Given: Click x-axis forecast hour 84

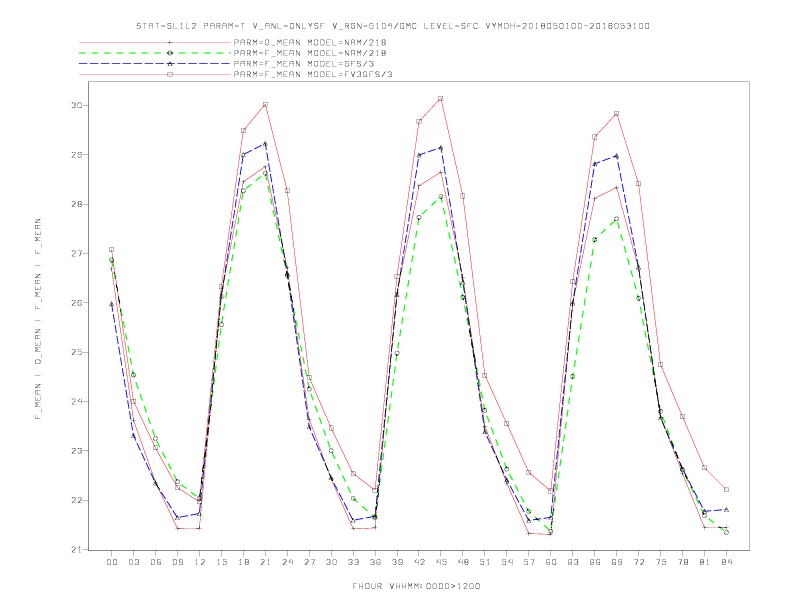Looking at the screenshot, I should coord(726,562).
